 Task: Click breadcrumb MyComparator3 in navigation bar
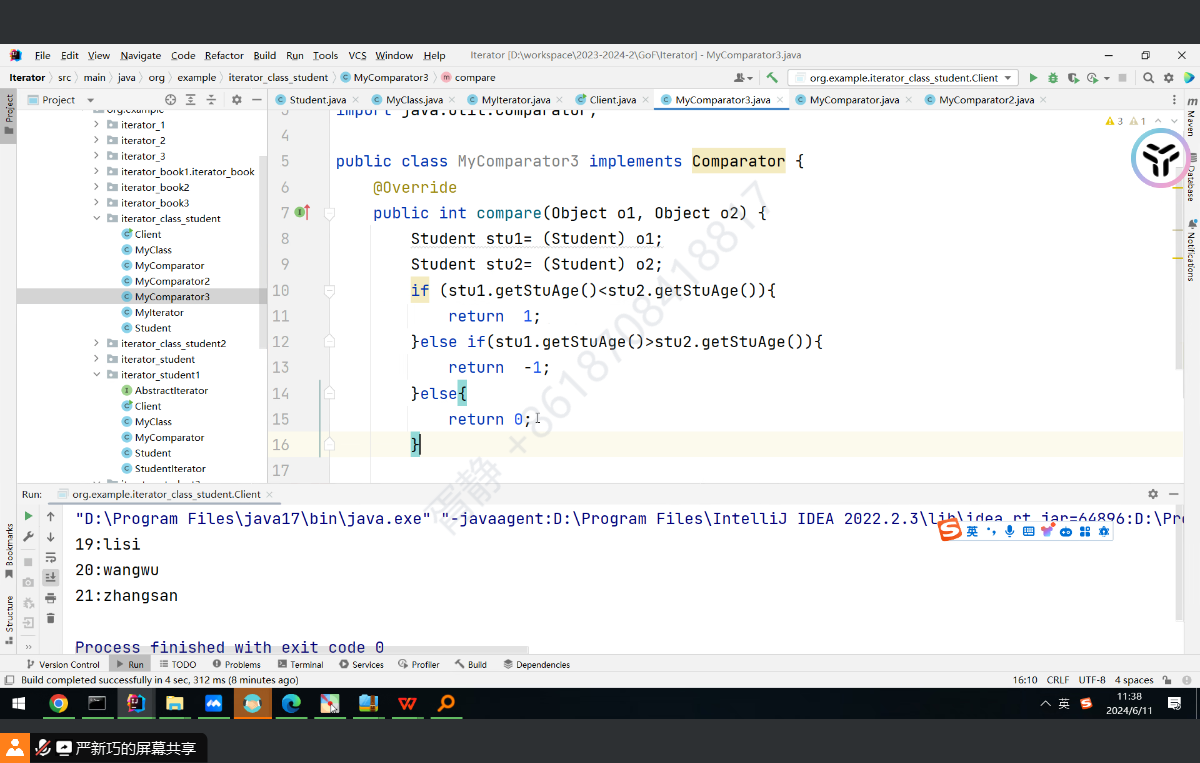coord(384,77)
